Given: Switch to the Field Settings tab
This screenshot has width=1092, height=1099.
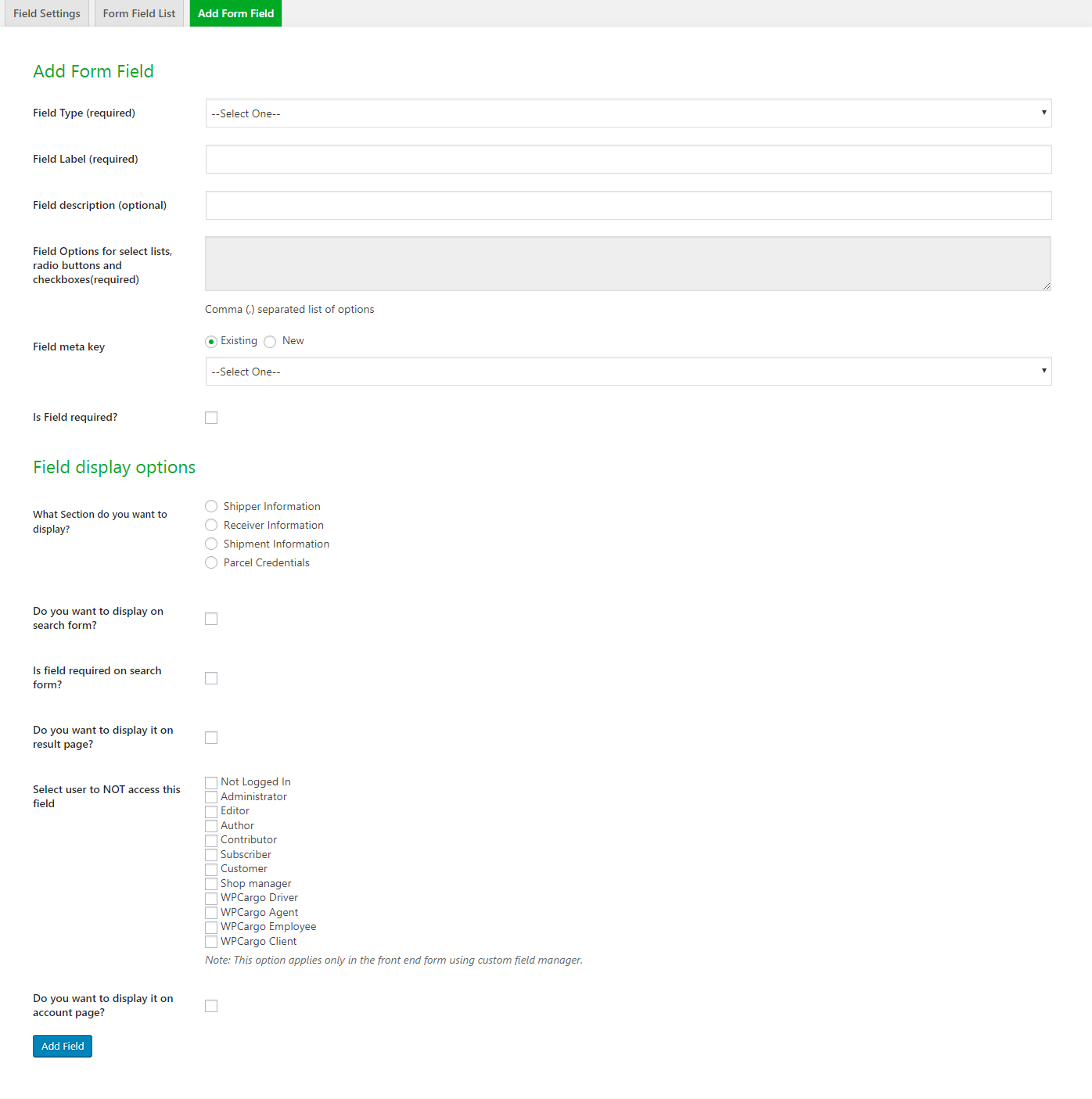Looking at the screenshot, I should 47,13.
